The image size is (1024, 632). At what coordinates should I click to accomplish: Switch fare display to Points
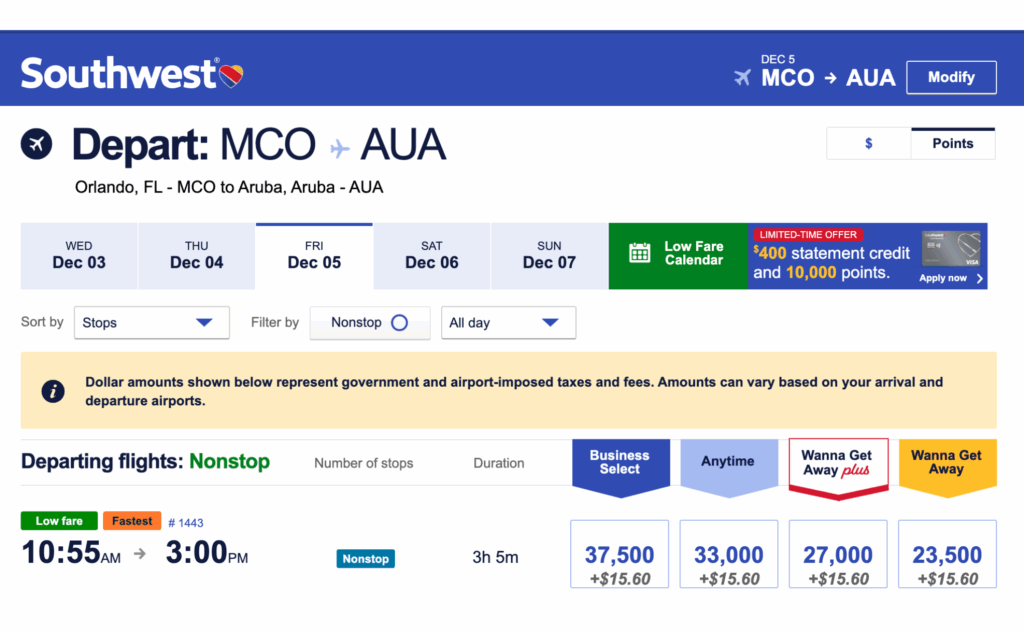(952, 144)
